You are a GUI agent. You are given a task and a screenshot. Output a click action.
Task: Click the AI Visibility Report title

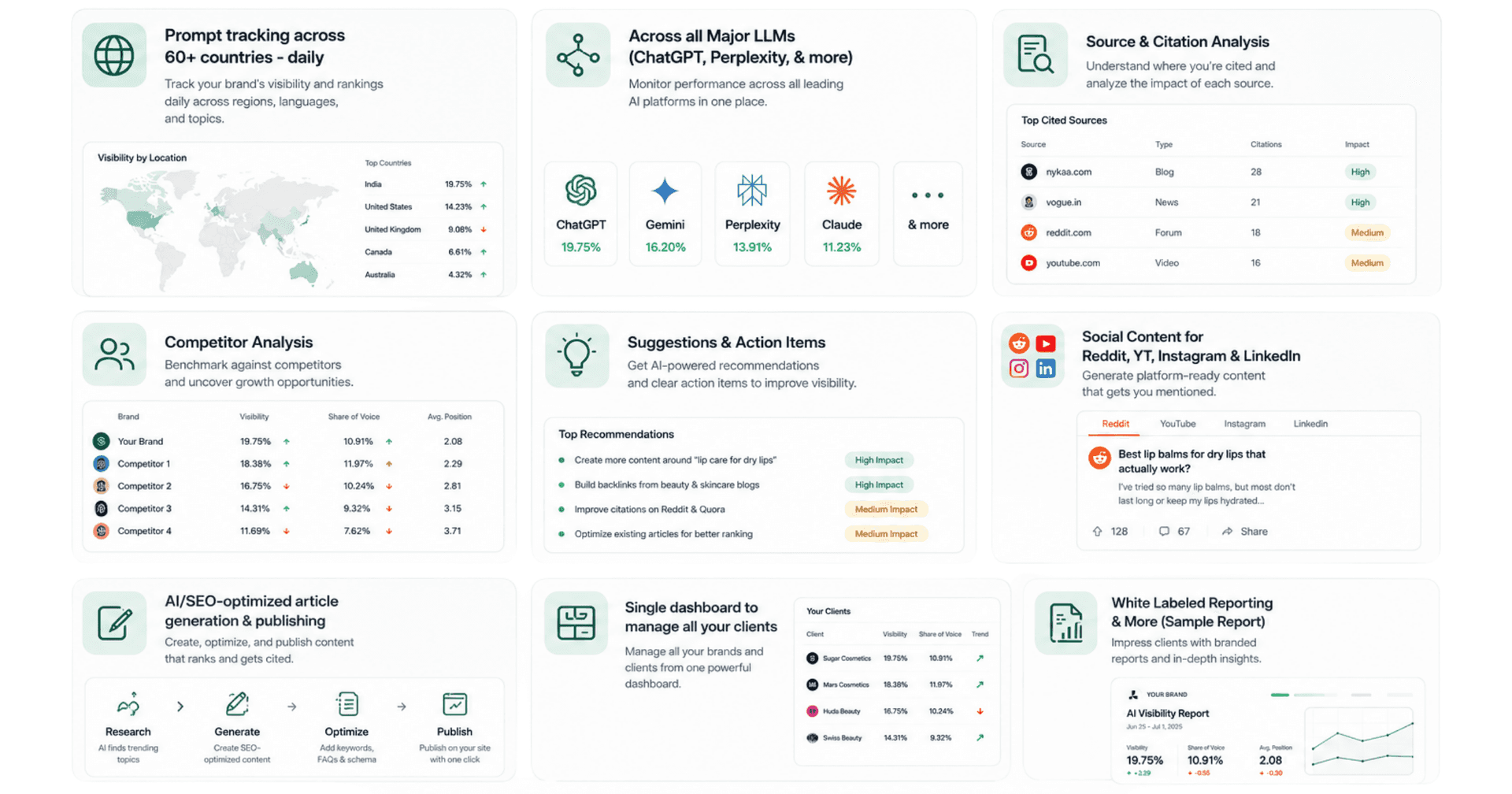click(1167, 714)
